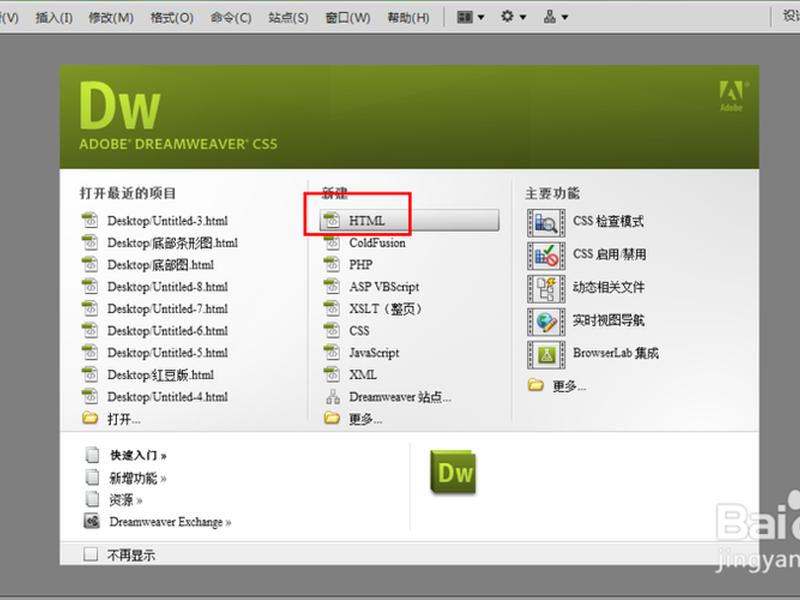The height and width of the screenshot is (600, 800).
Task: Open the 快速入门 guide link
Action: pyautogui.click(x=138, y=455)
